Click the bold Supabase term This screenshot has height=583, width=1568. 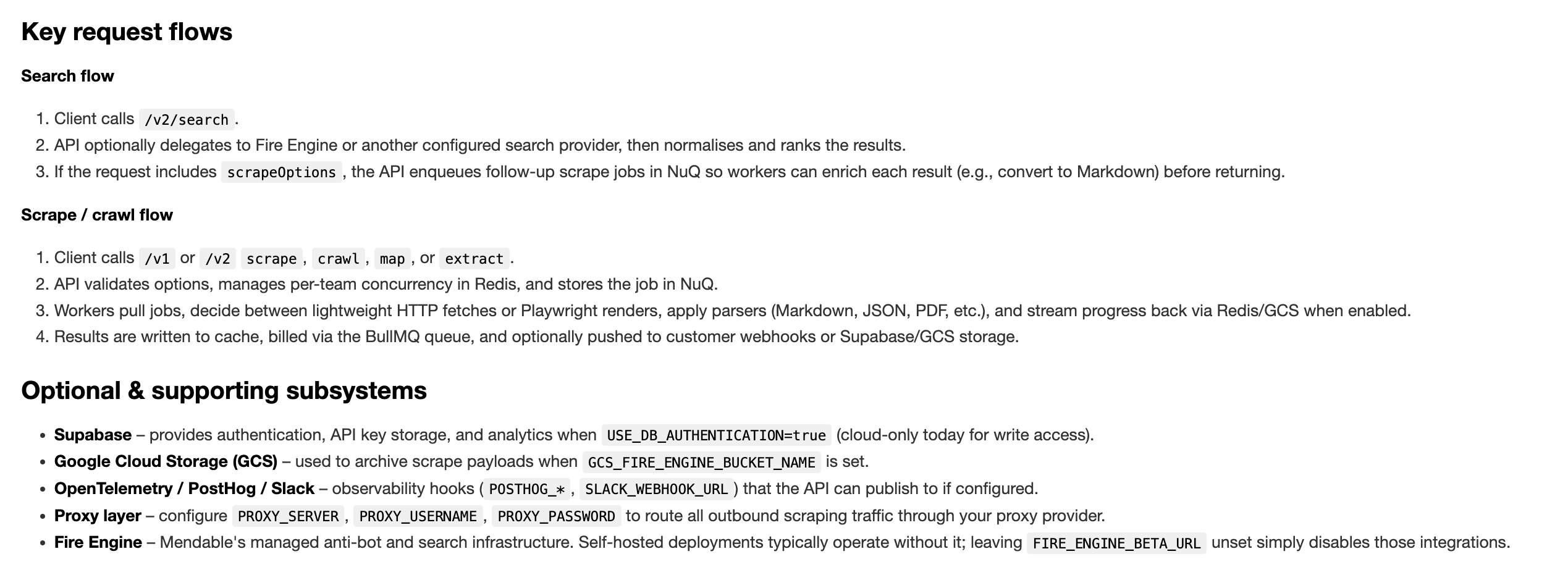(x=93, y=435)
